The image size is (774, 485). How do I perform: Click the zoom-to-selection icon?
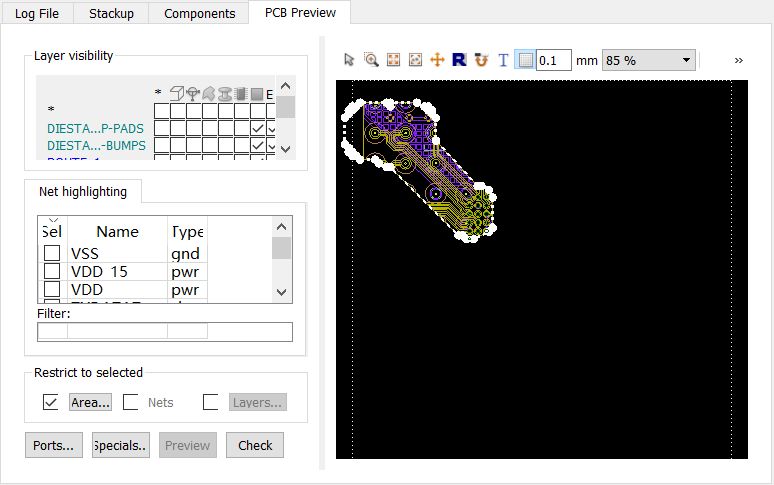point(416,60)
